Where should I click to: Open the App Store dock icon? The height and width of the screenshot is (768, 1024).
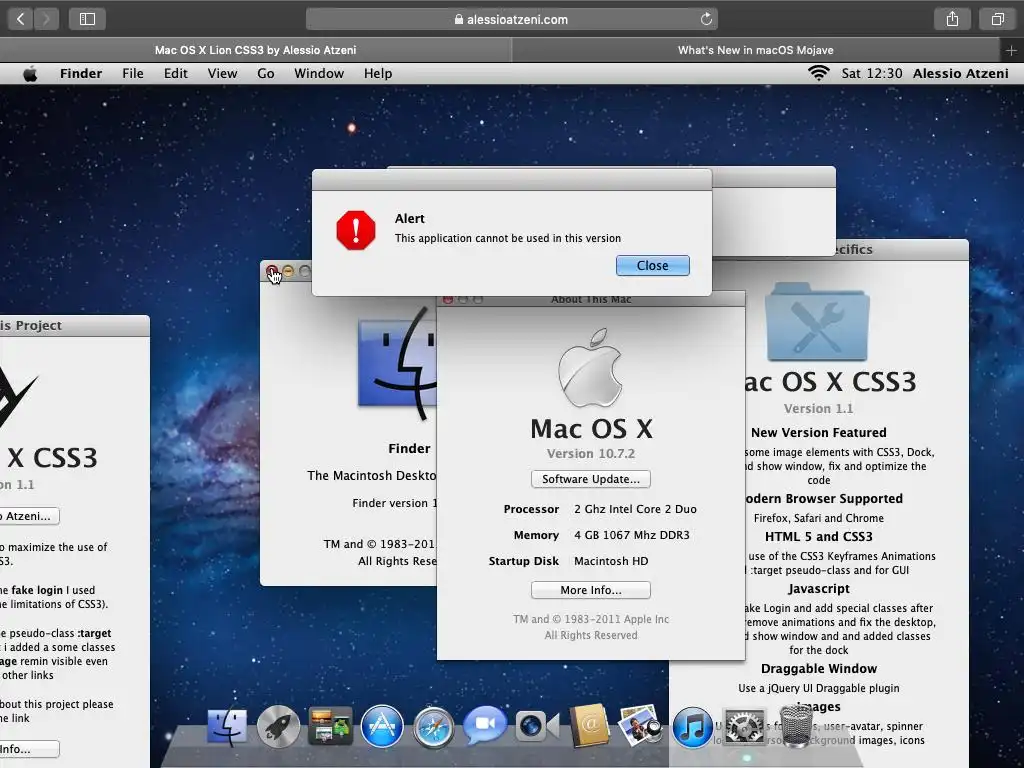click(382, 726)
